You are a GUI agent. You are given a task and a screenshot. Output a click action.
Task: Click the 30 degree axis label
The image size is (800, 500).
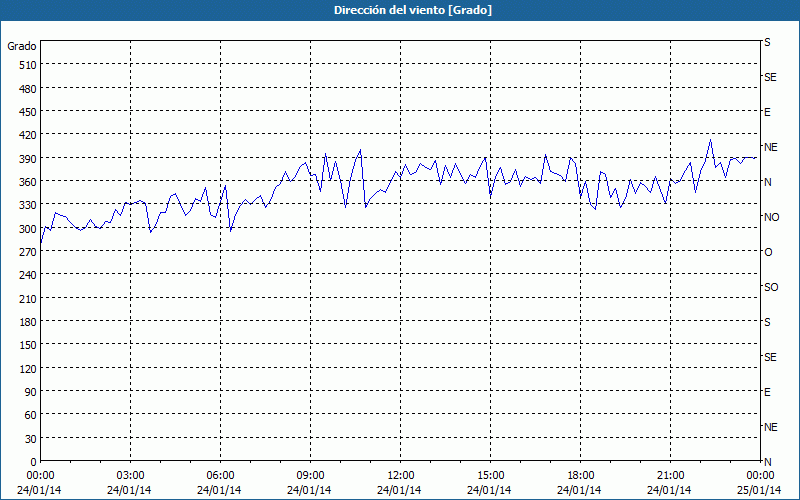point(31,439)
